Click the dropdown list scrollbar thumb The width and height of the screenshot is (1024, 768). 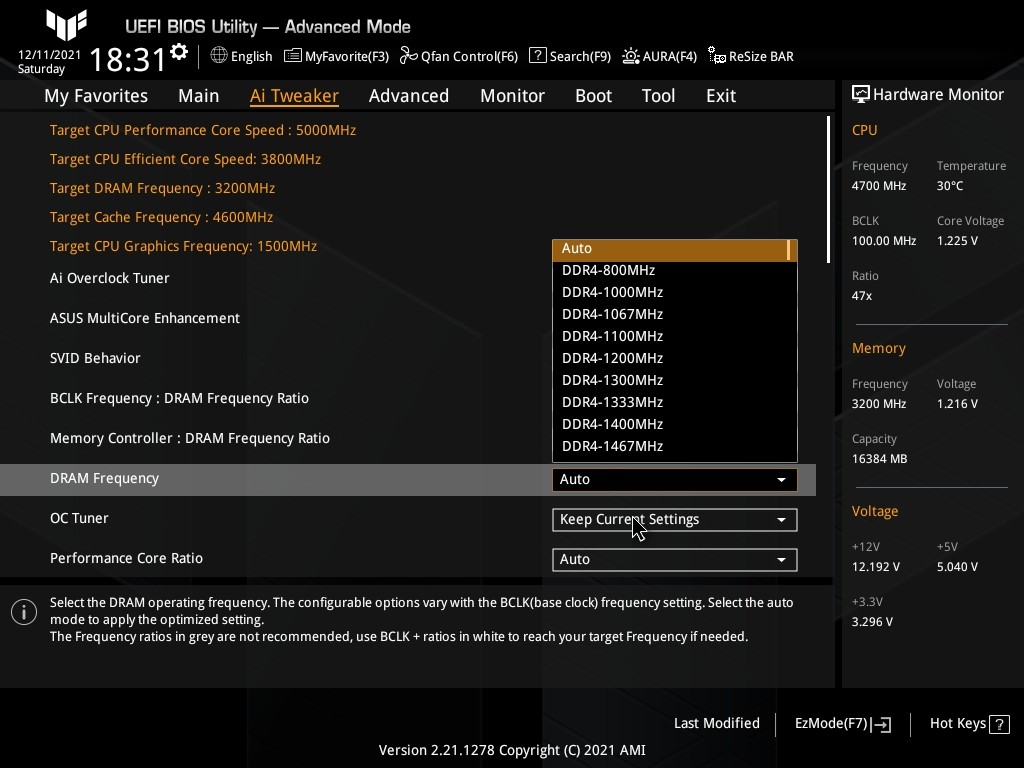(x=790, y=249)
